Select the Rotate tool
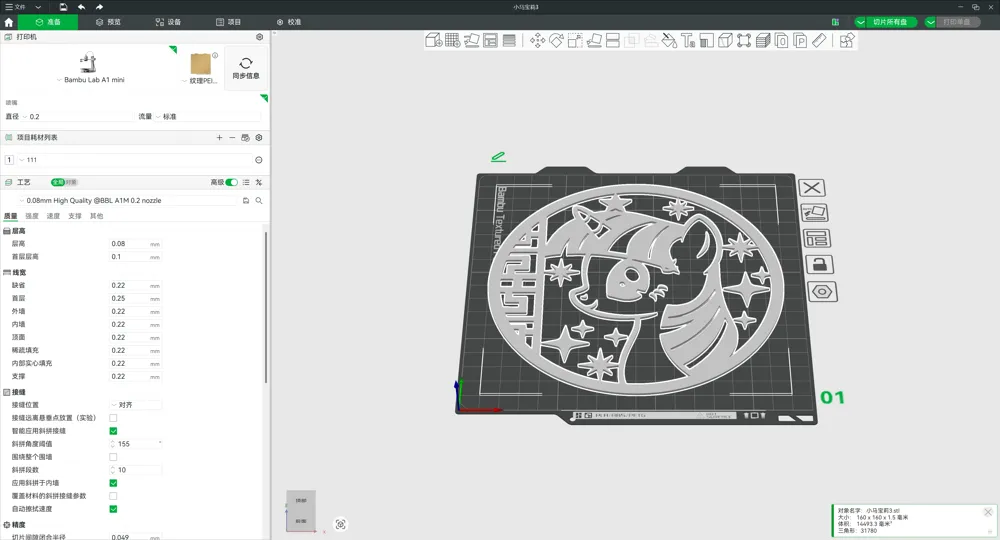 [x=556, y=41]
